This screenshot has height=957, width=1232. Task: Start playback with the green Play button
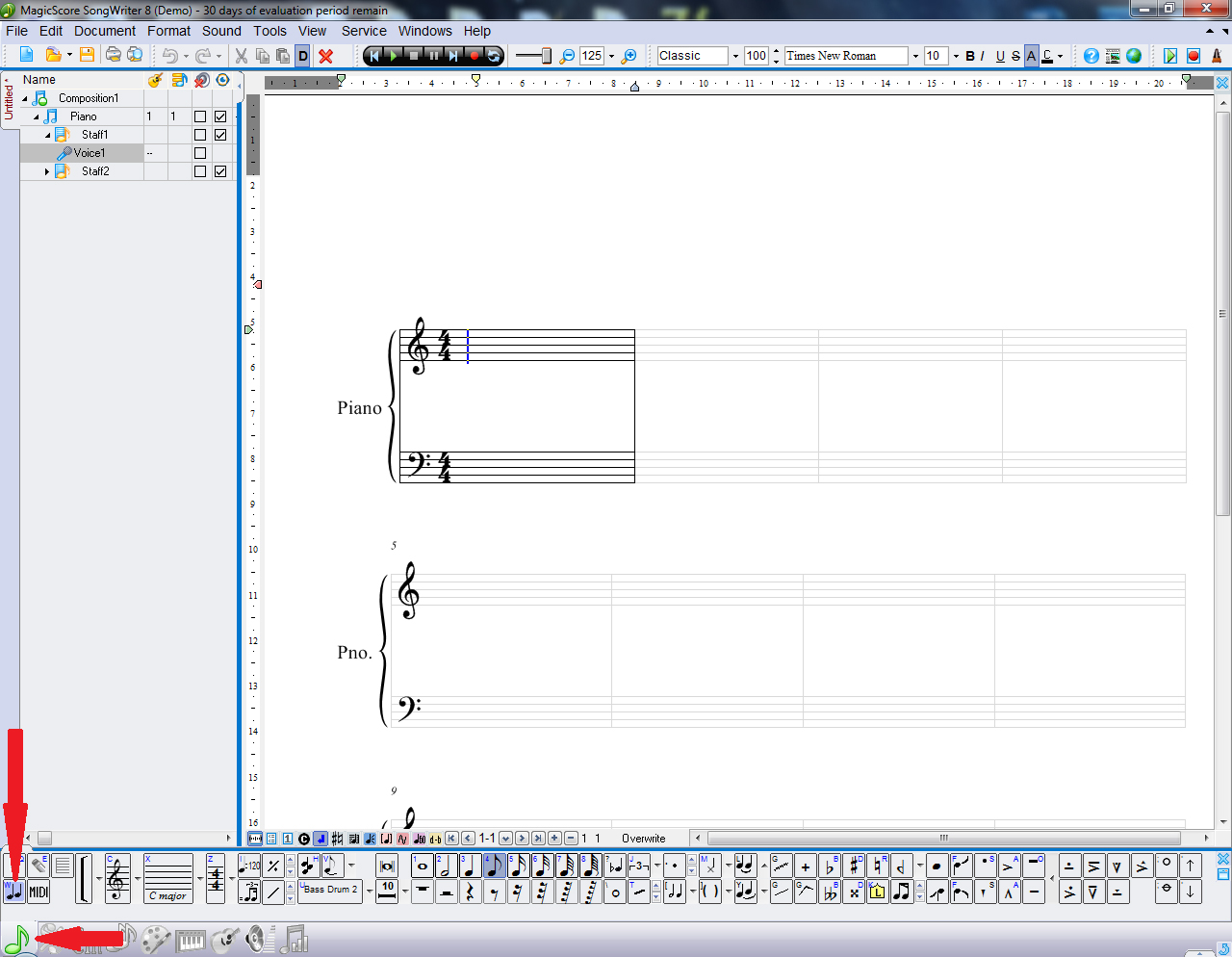394,56
